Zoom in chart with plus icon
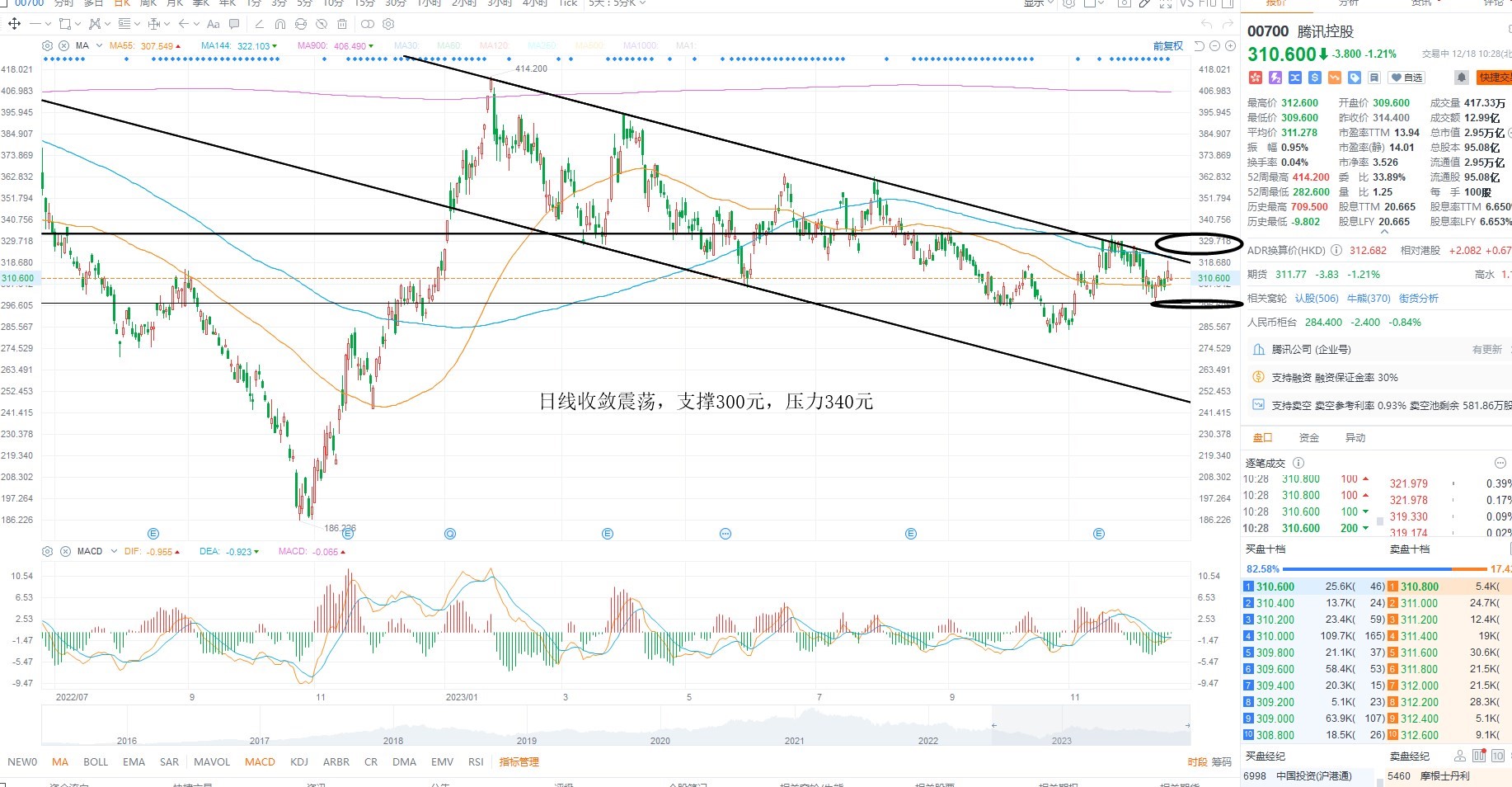 1231,46
